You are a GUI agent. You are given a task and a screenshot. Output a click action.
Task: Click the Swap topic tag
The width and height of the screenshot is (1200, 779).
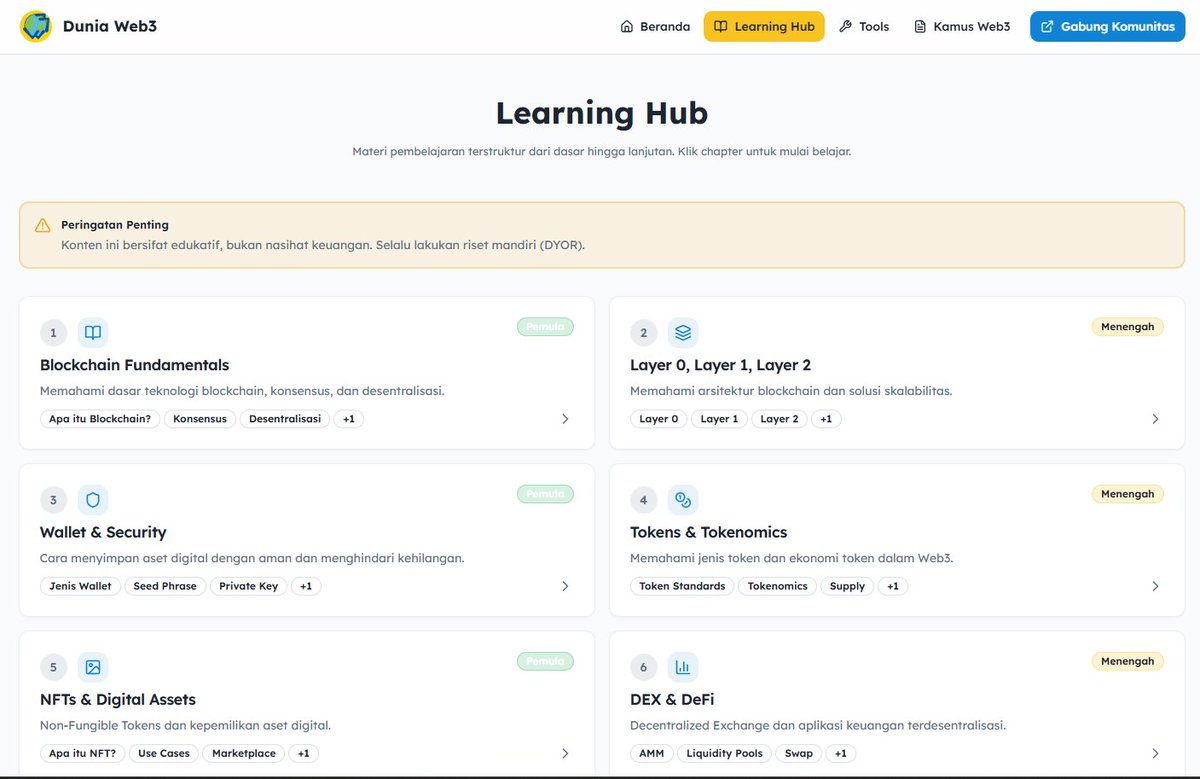tap(799, 753)
